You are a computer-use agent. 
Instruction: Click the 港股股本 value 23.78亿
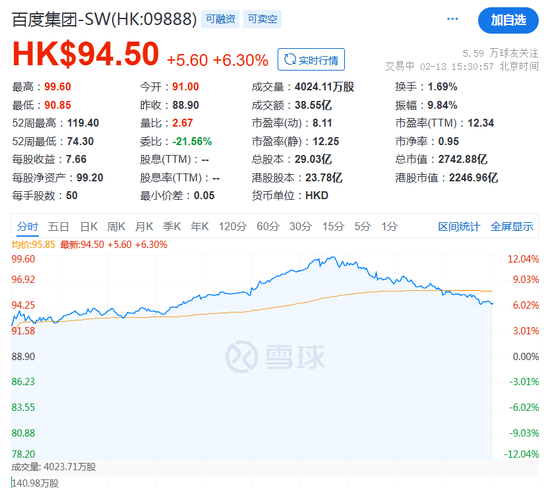pyautogui.click(x=324, y=178)
